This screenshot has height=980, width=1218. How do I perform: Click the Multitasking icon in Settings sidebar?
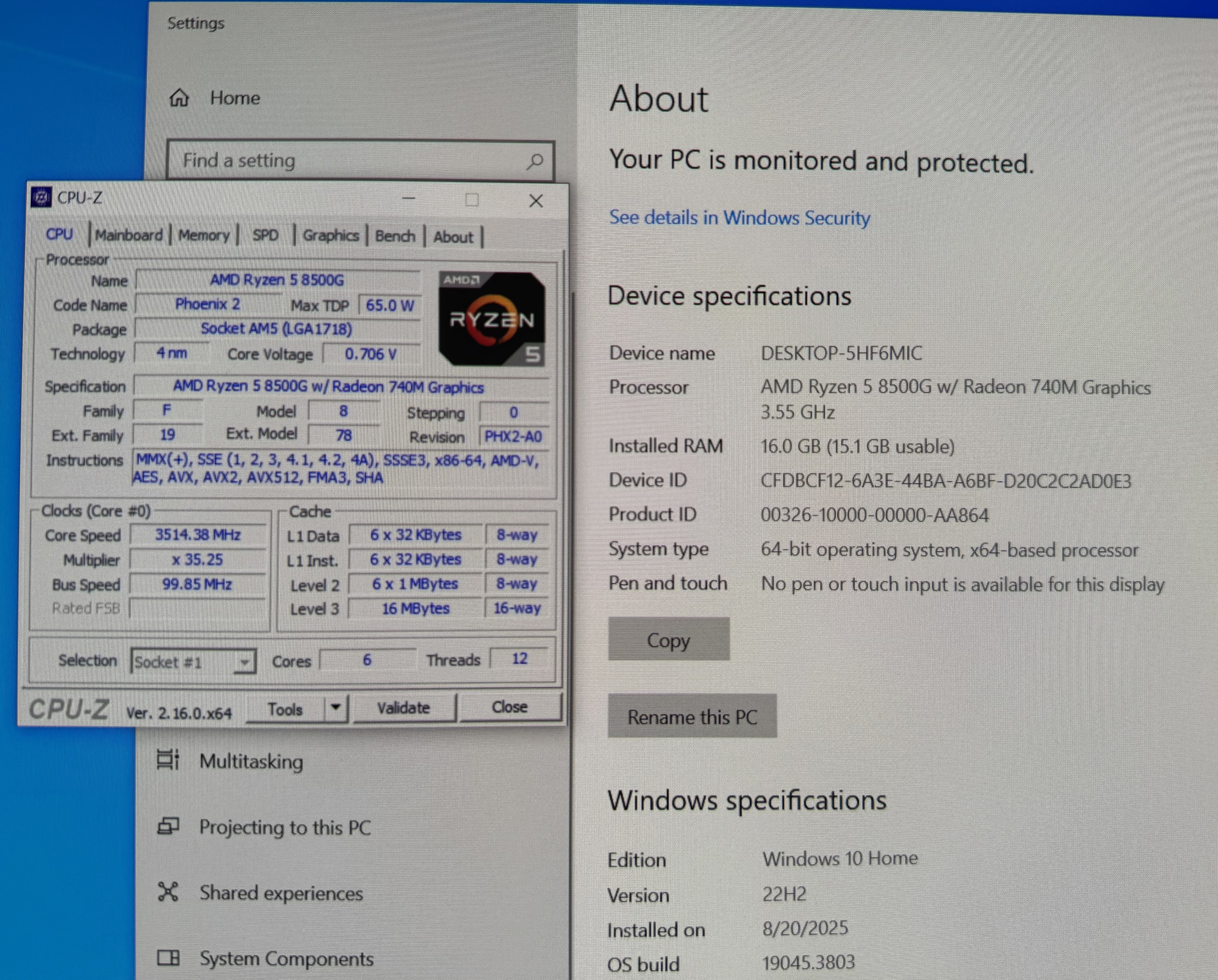click(168, 760)
